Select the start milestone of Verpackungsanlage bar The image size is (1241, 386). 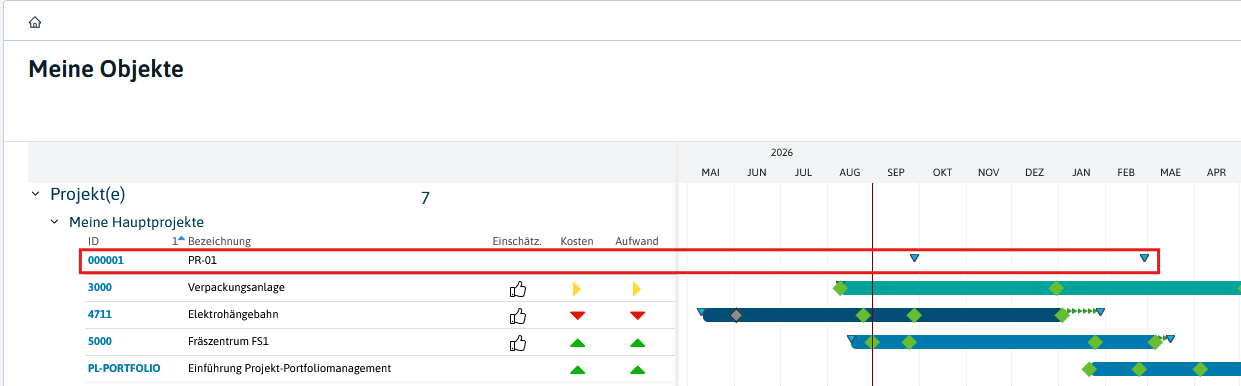tap(840, 288)
